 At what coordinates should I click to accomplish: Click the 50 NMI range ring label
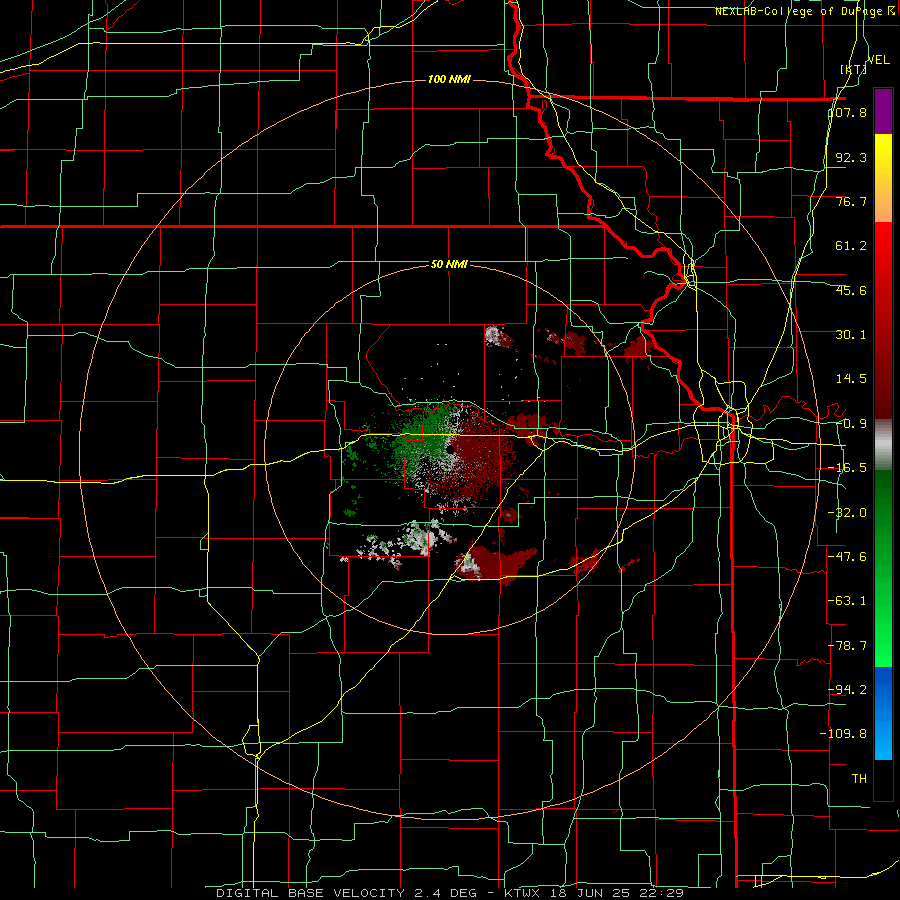click(449, 265)
